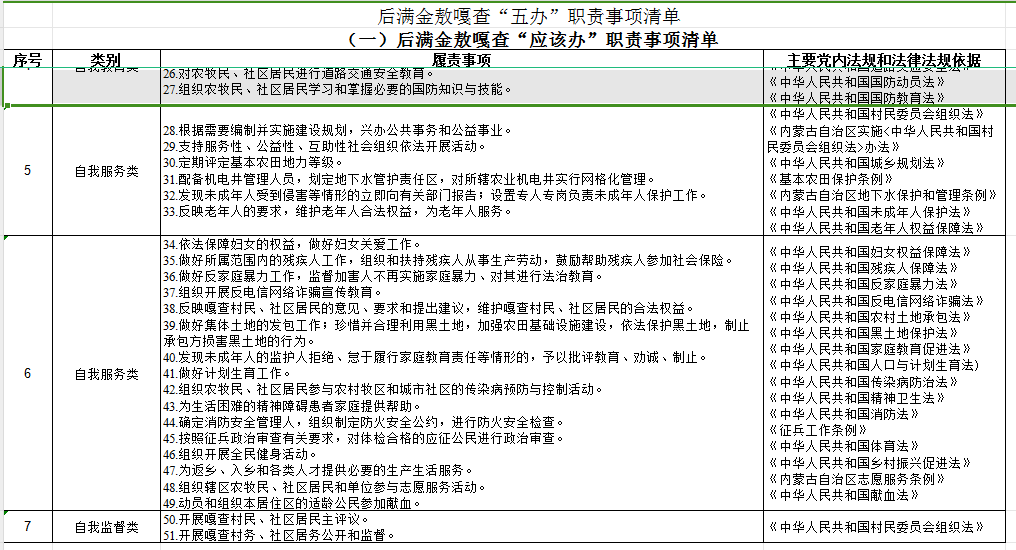Select the title cell 后满金敖嘎查"五办"职责事项清单
Screen dimensions: 1016x550
coord(529,16)
